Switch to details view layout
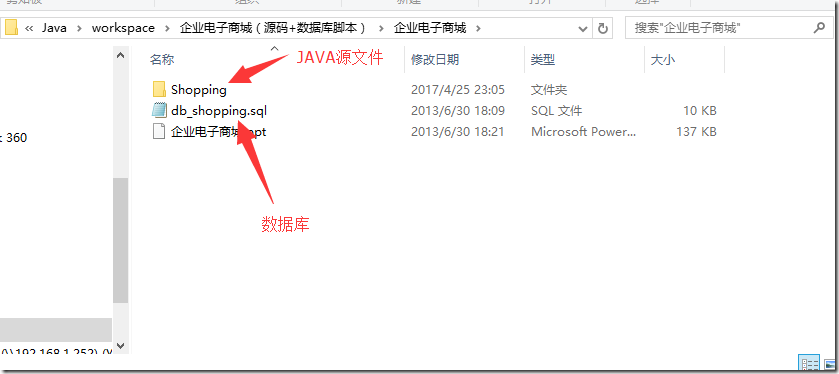This screenshot has height=374, width=839. coord(809,363)
